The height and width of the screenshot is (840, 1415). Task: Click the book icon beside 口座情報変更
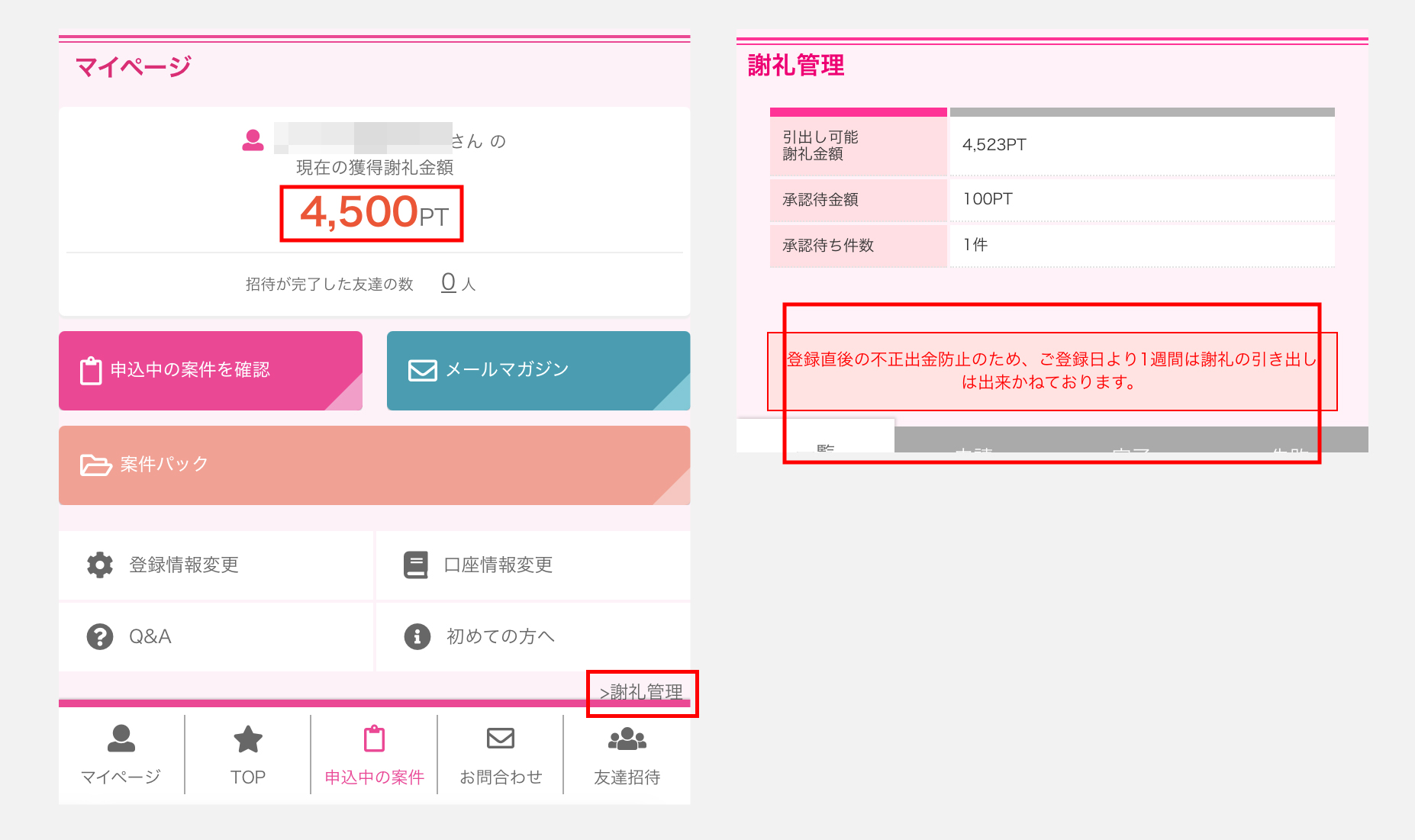(x=416, y=565)
